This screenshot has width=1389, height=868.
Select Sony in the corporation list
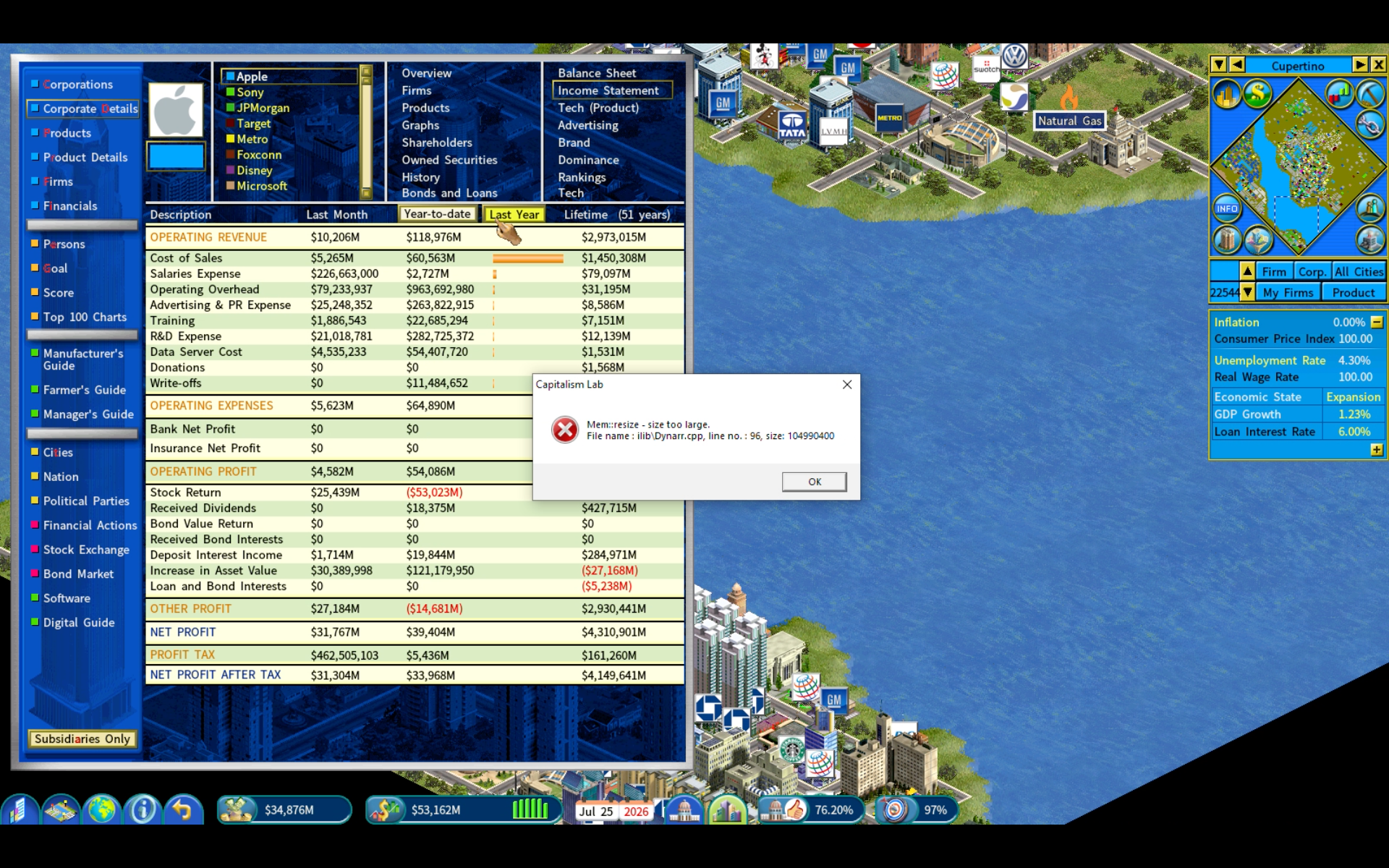[250, 92]
